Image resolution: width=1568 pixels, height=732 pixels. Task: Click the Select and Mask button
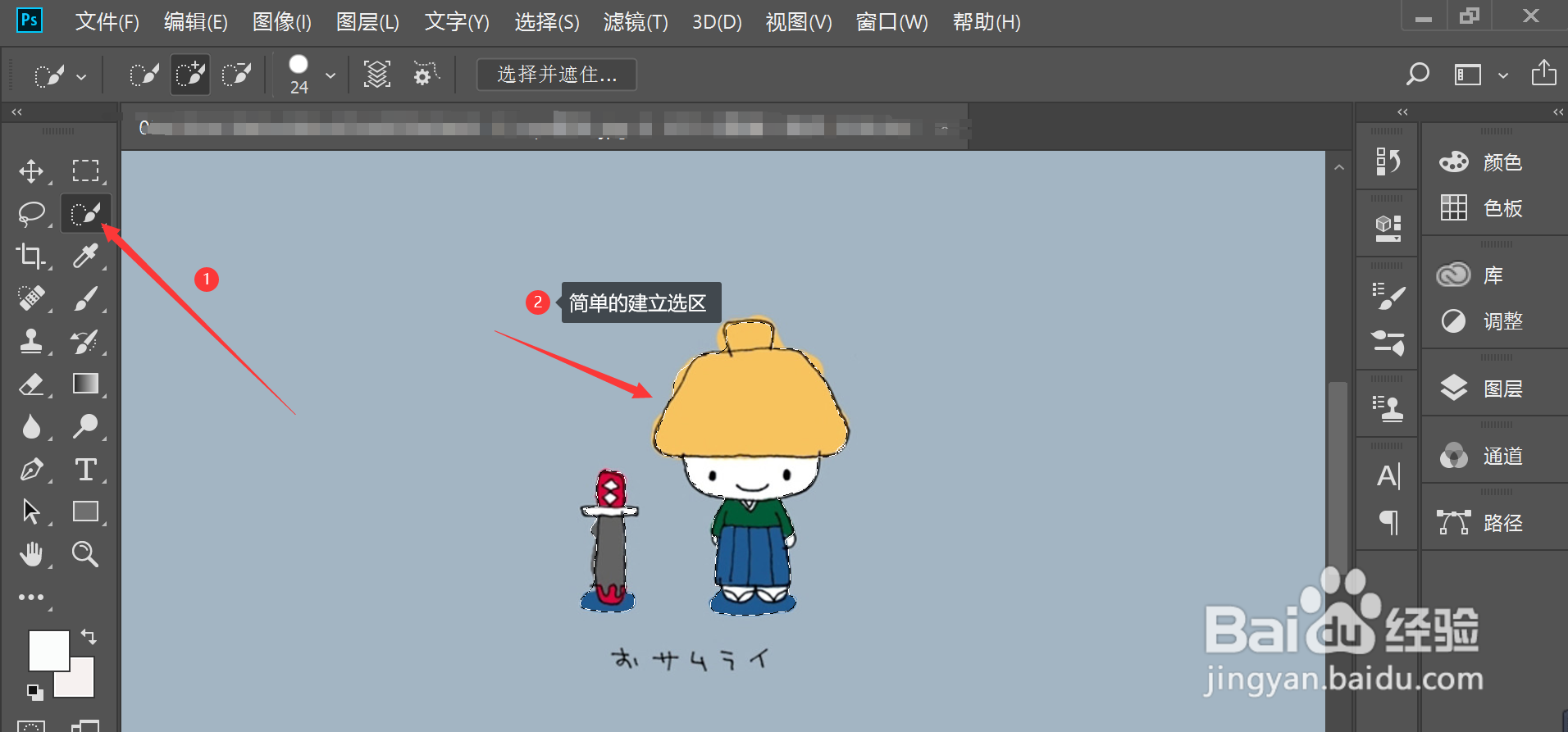557,75
